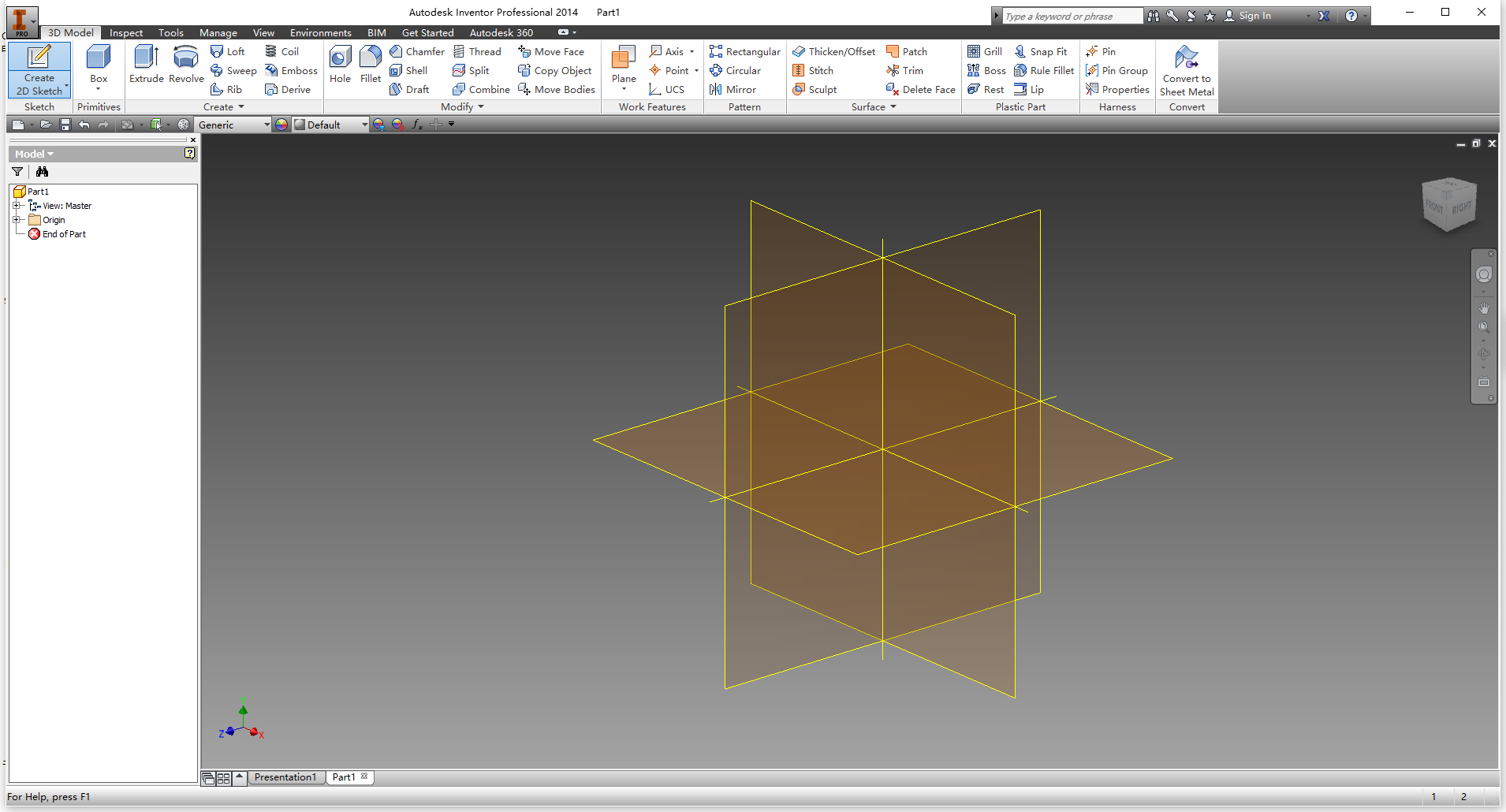Select the Trim surface tool
The width and height of the screenshot is (1506, 812).
pyautogui.click(x=904, y=70)
